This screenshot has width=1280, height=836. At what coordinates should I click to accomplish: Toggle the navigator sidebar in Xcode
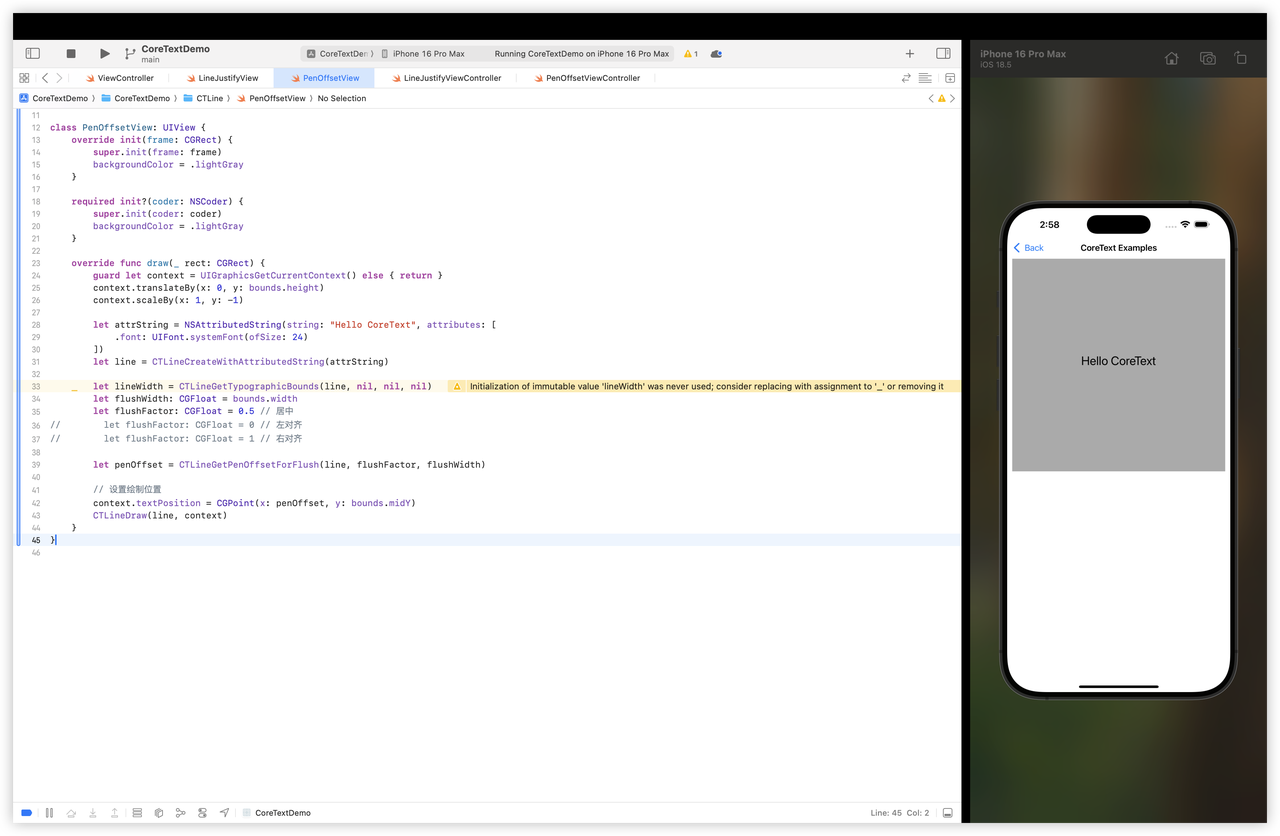point(32,53)
